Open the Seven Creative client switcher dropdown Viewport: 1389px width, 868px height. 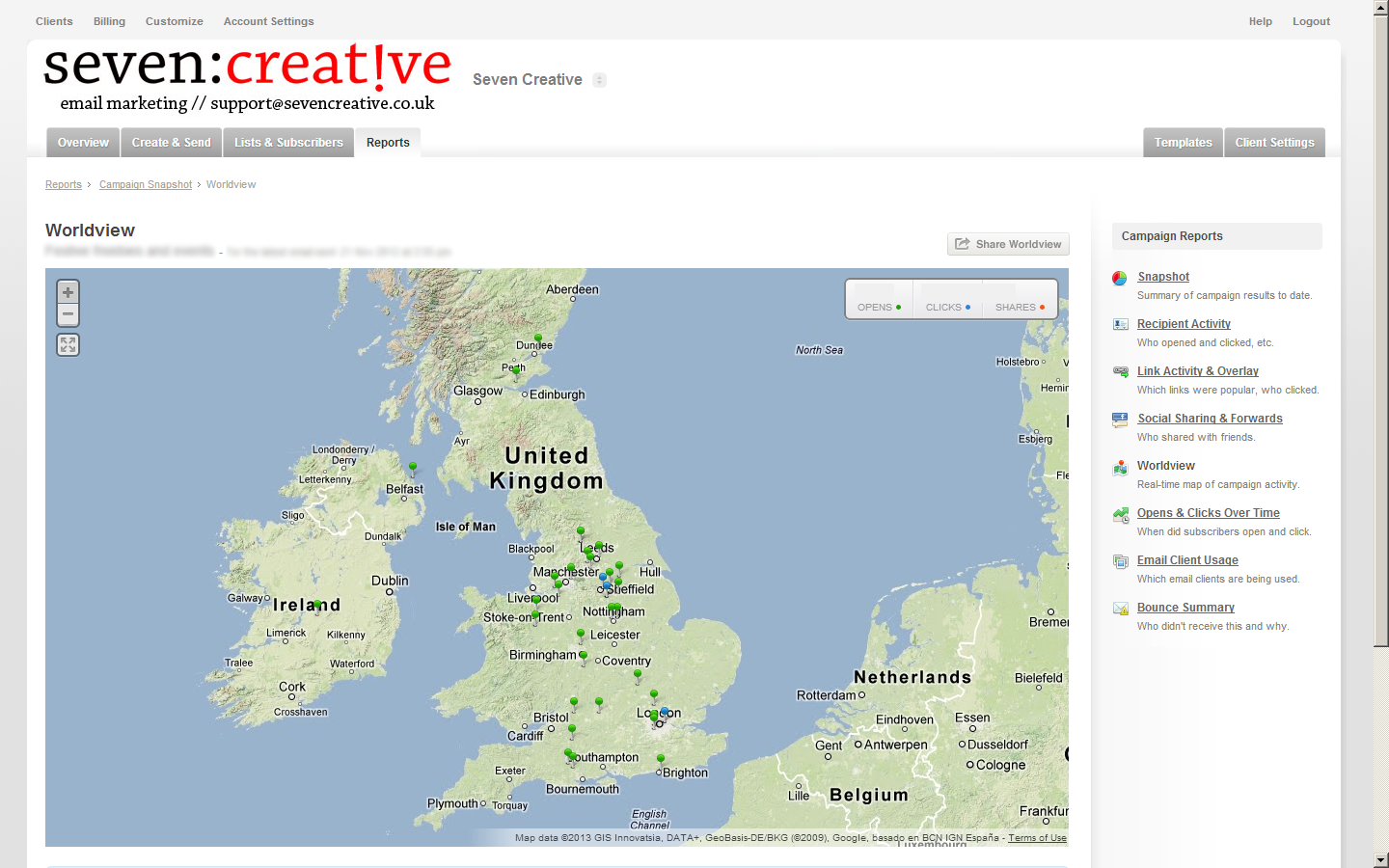599,80
